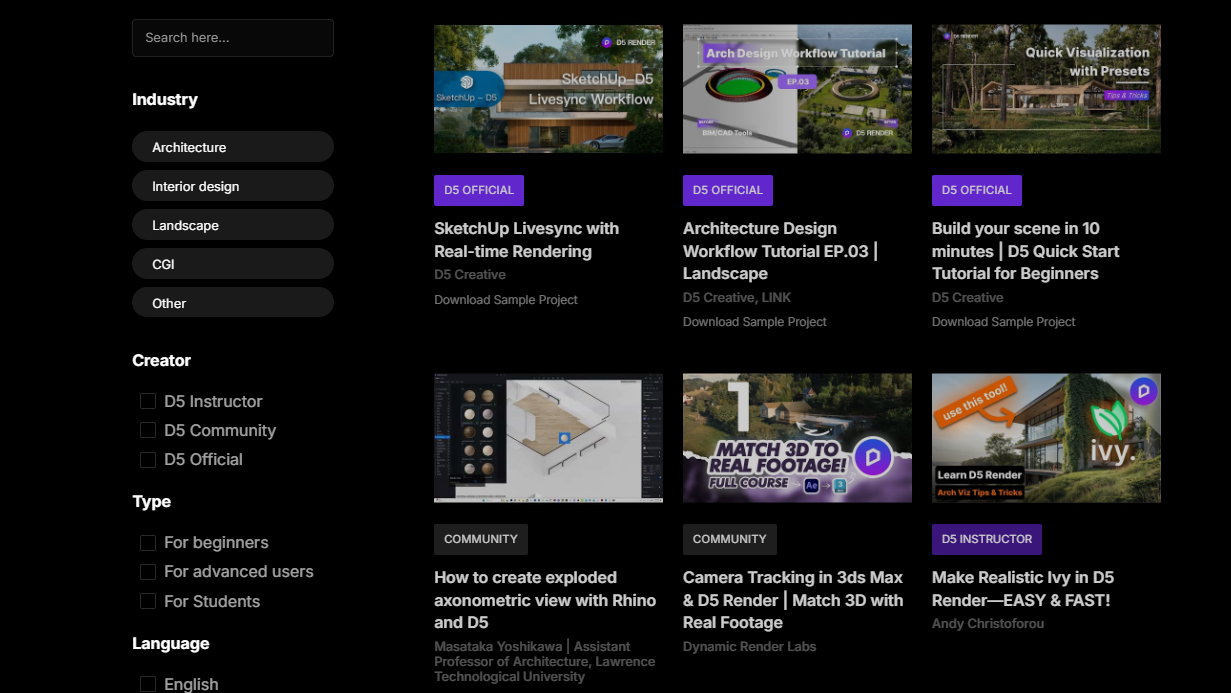Image resolution: width=1231 pixels, height=693 pixels.
Task: Open the SketchUp–D5 Livesync Workflow thumbnail
Action: tap(548, 89)
